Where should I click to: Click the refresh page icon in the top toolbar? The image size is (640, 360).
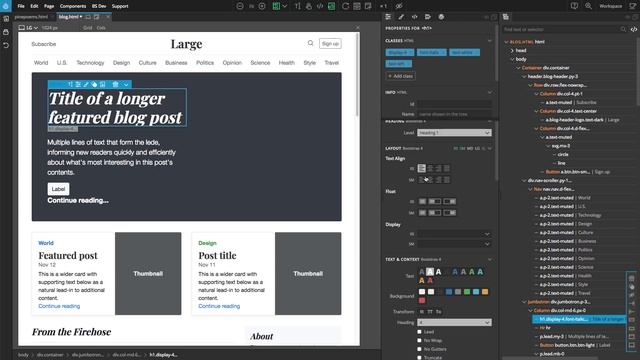pos(345,6)
